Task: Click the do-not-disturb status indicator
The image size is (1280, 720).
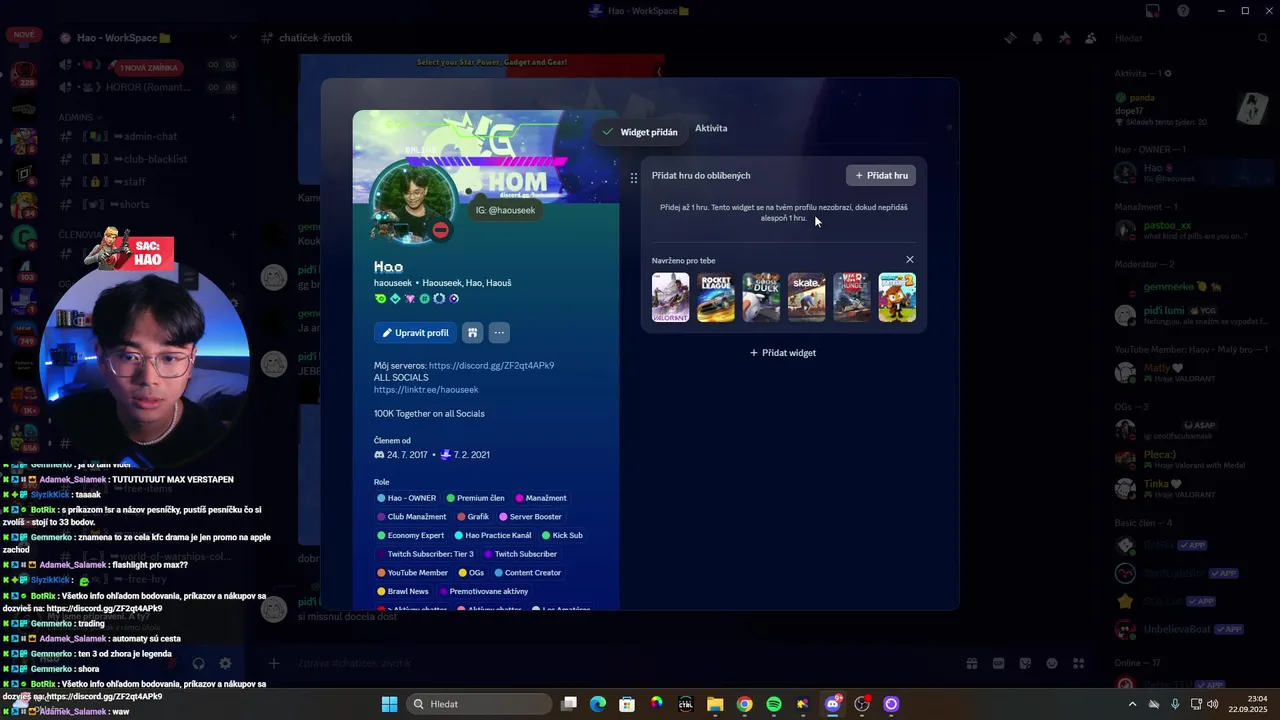Action: point(440,230)
